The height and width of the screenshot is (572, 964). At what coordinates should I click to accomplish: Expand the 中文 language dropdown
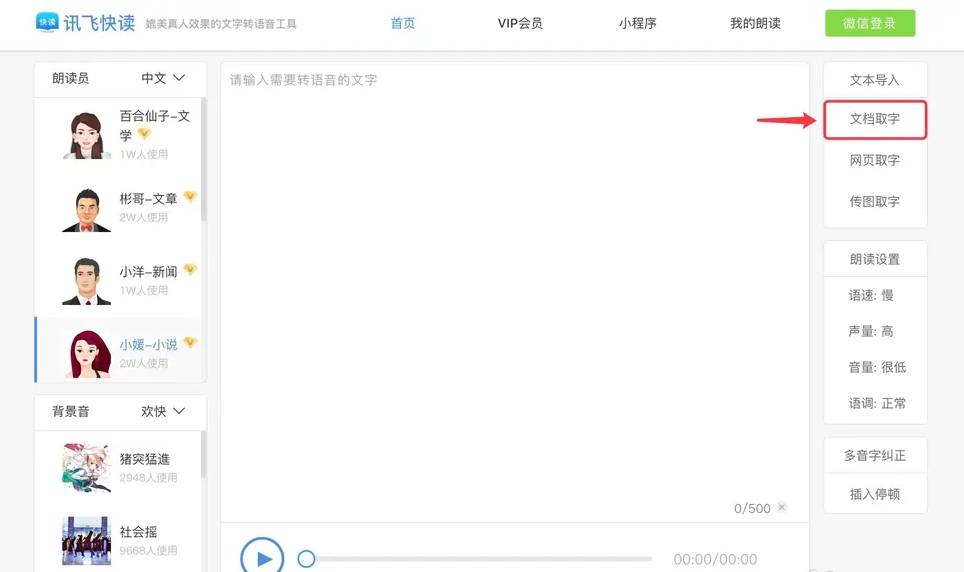click(x=163, y=78)
